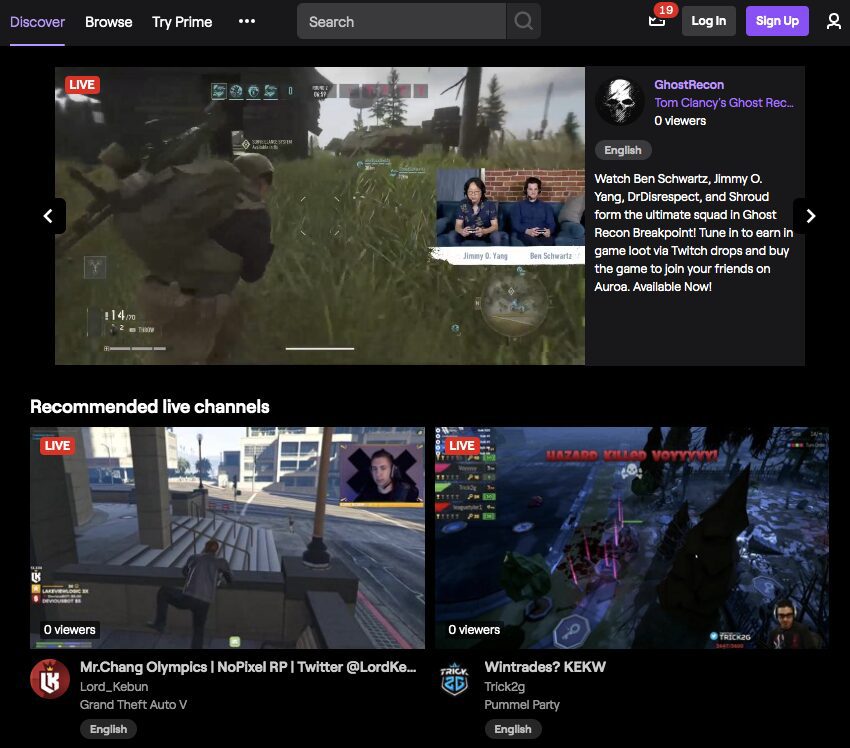Click '0 viewers' under the GhostRecon channel
The width and height of the screenshot is (850, 748).
click(680, 121)
